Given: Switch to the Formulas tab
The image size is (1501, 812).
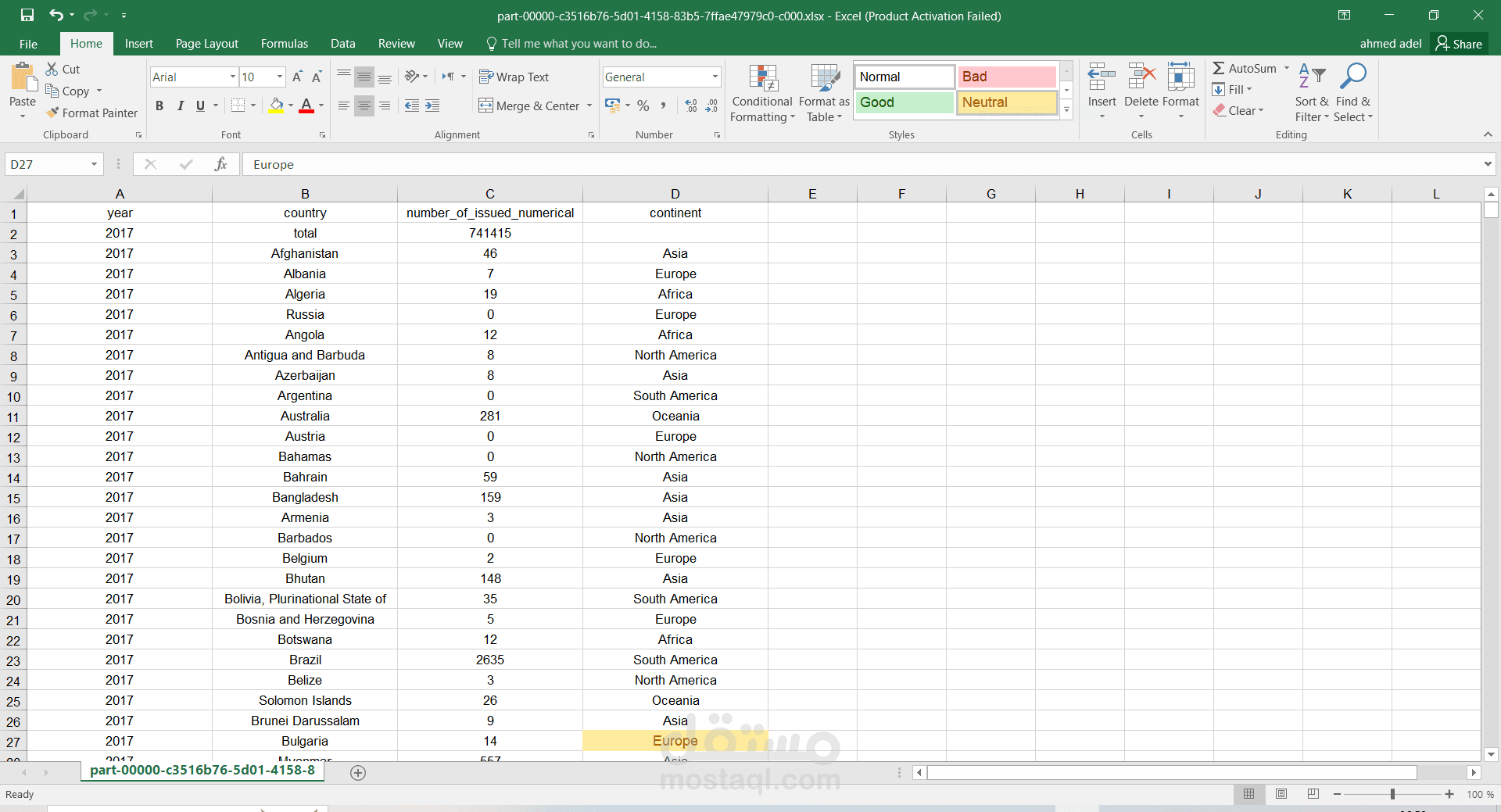Looking at the screenshot, I should [285, 44].
